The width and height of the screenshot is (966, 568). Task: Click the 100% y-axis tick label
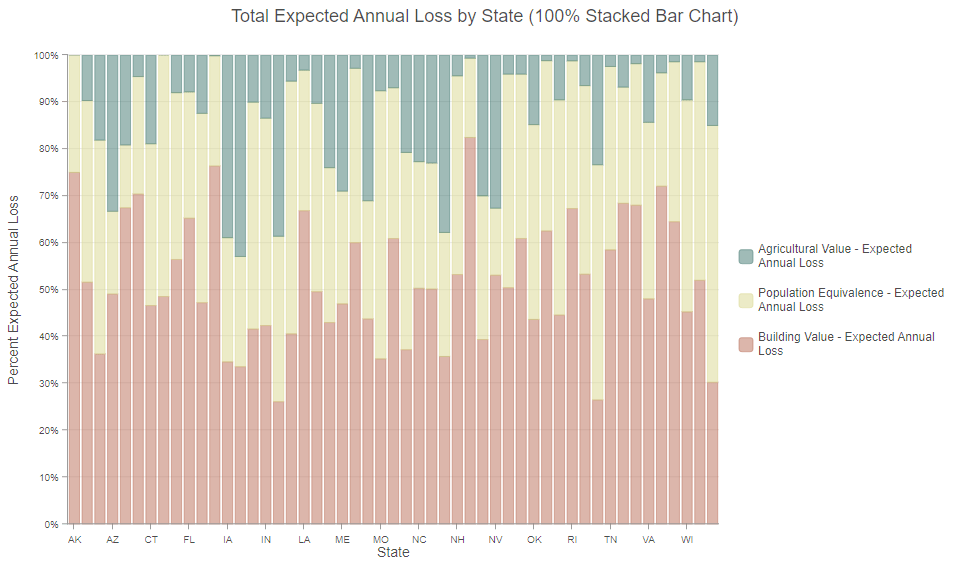pyautogui.click(x=47, y=55)
